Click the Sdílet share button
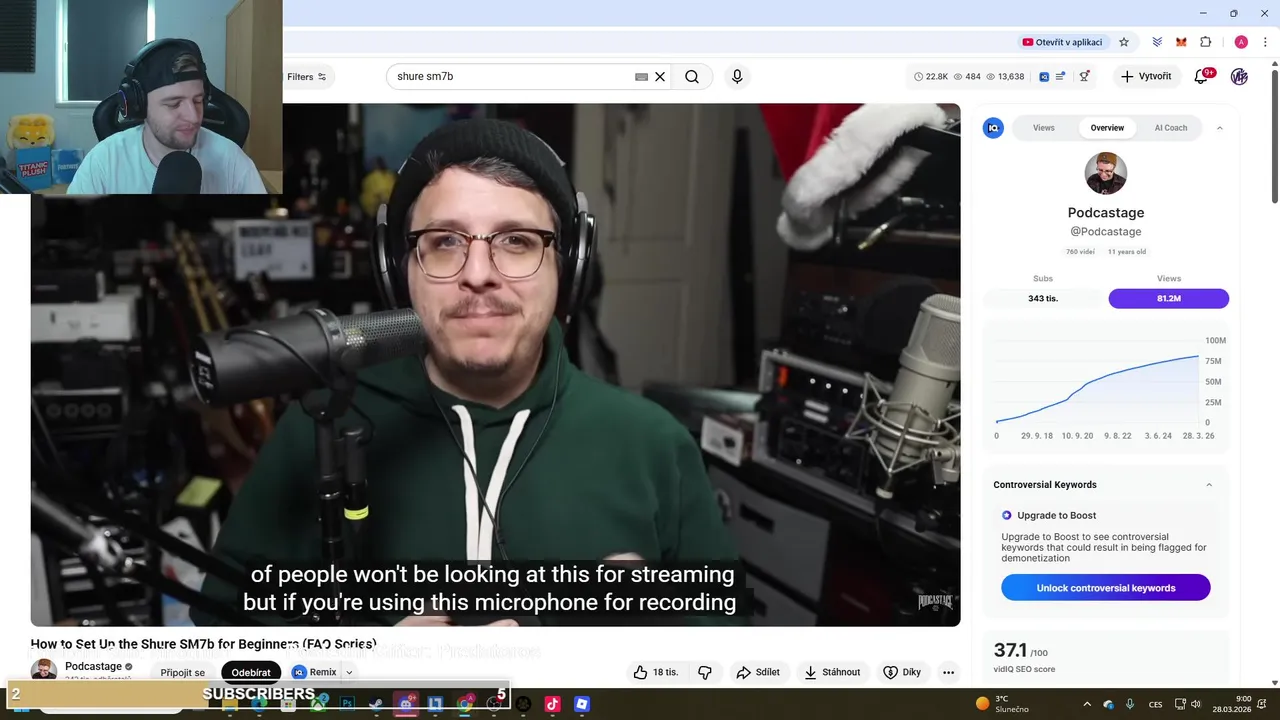The image size is (1280, 720). click(758, 672)
